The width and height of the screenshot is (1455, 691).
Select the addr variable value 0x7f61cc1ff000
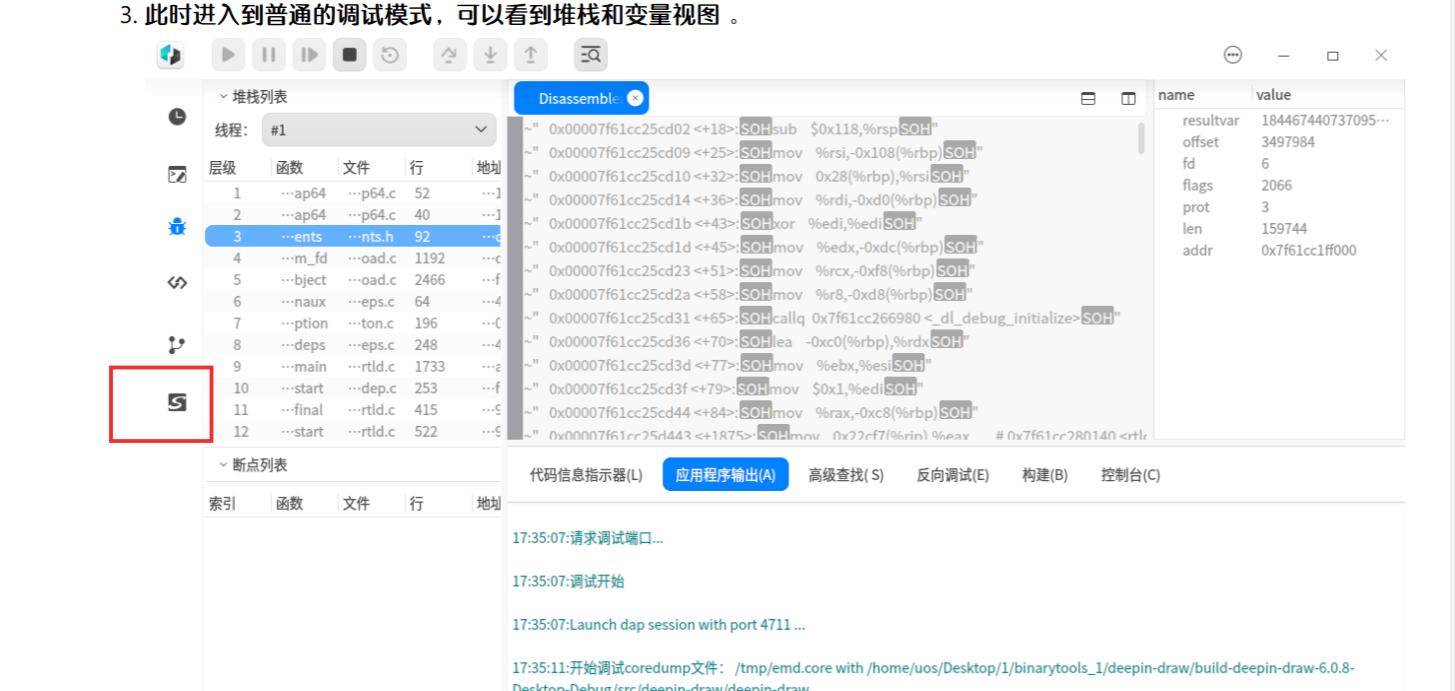coord(1309,251)
